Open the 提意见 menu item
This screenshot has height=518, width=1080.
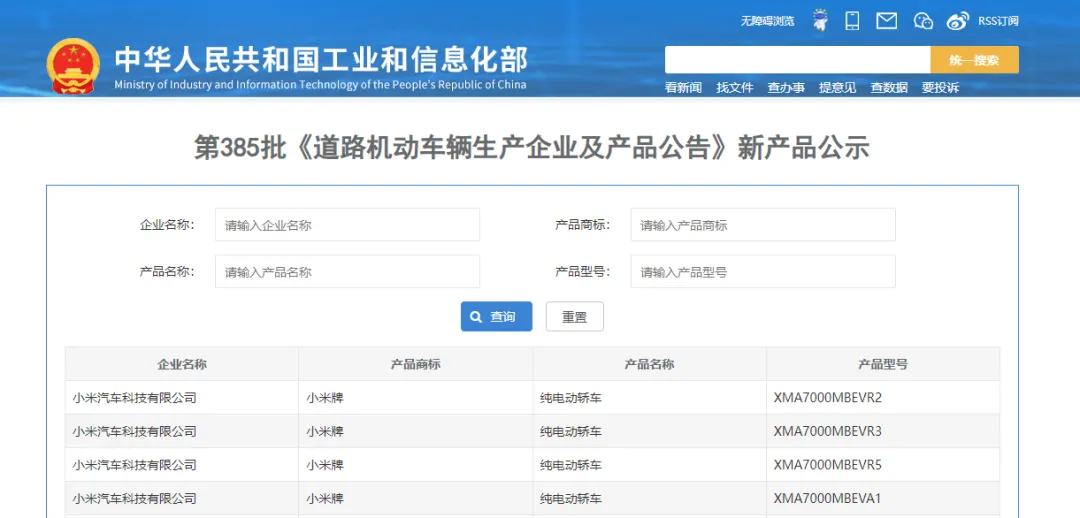coord(838,87)
